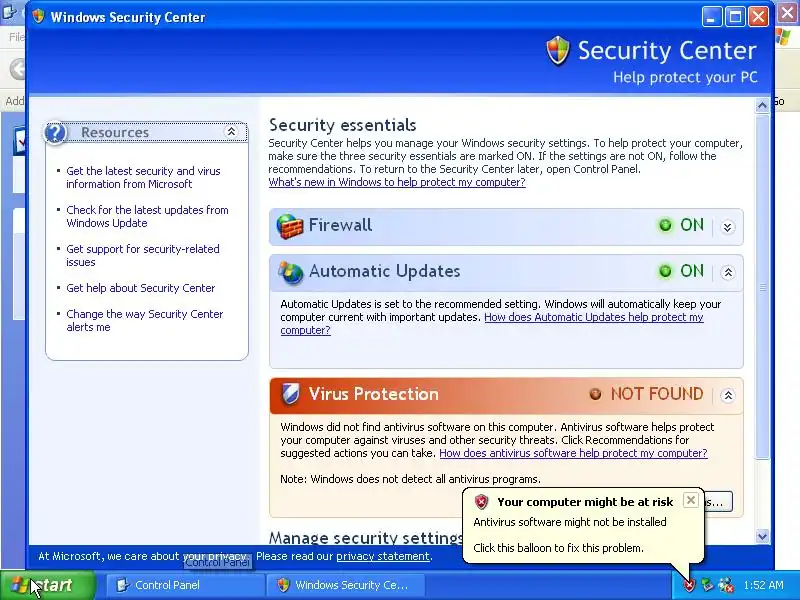The width and height of the screenshot is (800, 600).
Task: Click the 'Manage security settings' heading
Action: click(x=366, y=537)
